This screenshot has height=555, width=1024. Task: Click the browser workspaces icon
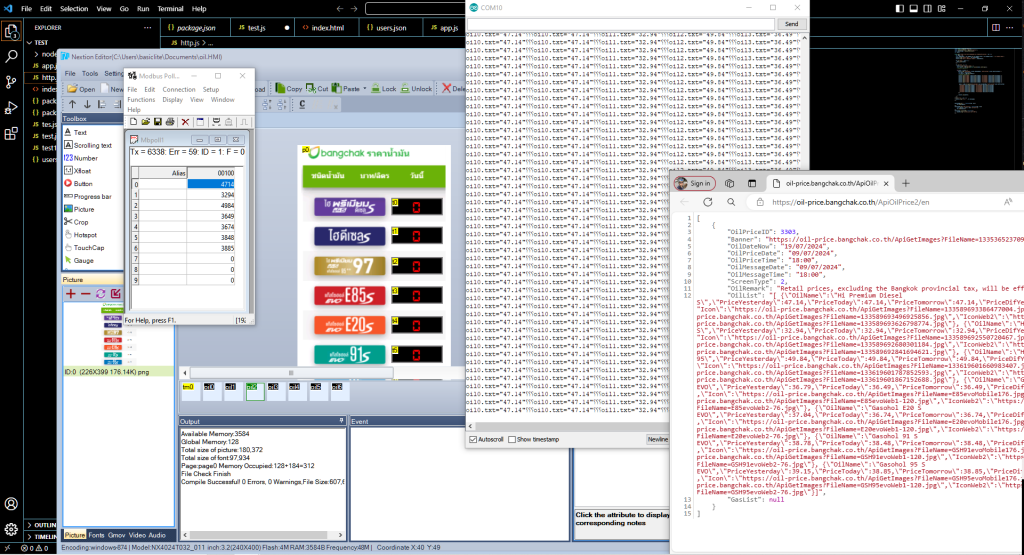[x=729, y=183]
